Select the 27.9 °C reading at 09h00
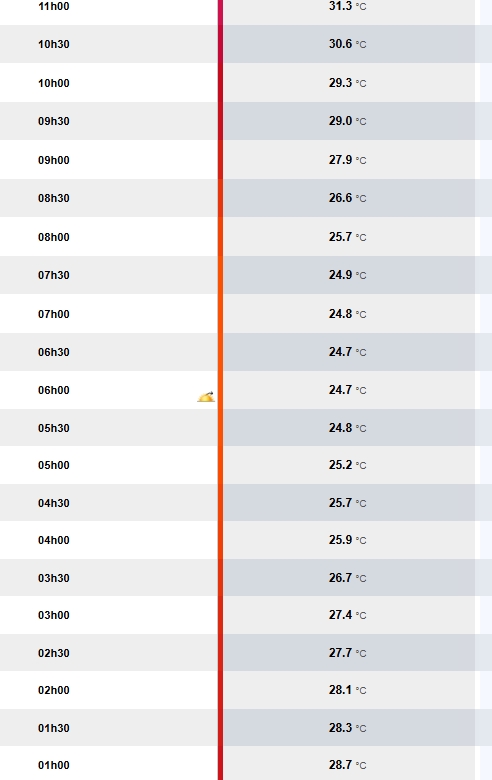The image size is (492, 780). click(347, 160)
